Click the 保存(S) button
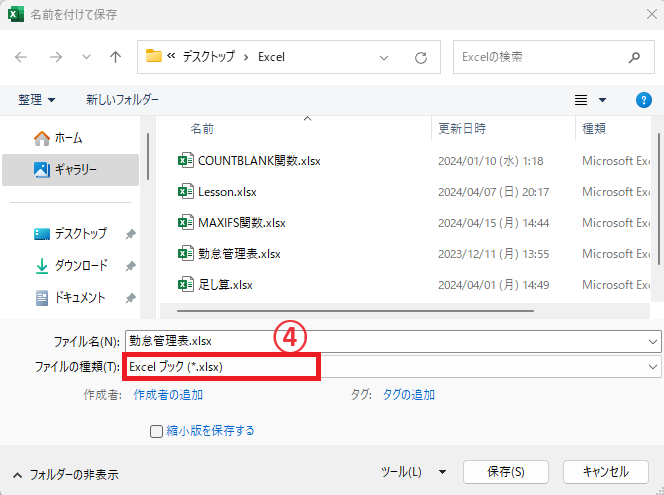Screen dimensions: 664x495 coord(506,472)
